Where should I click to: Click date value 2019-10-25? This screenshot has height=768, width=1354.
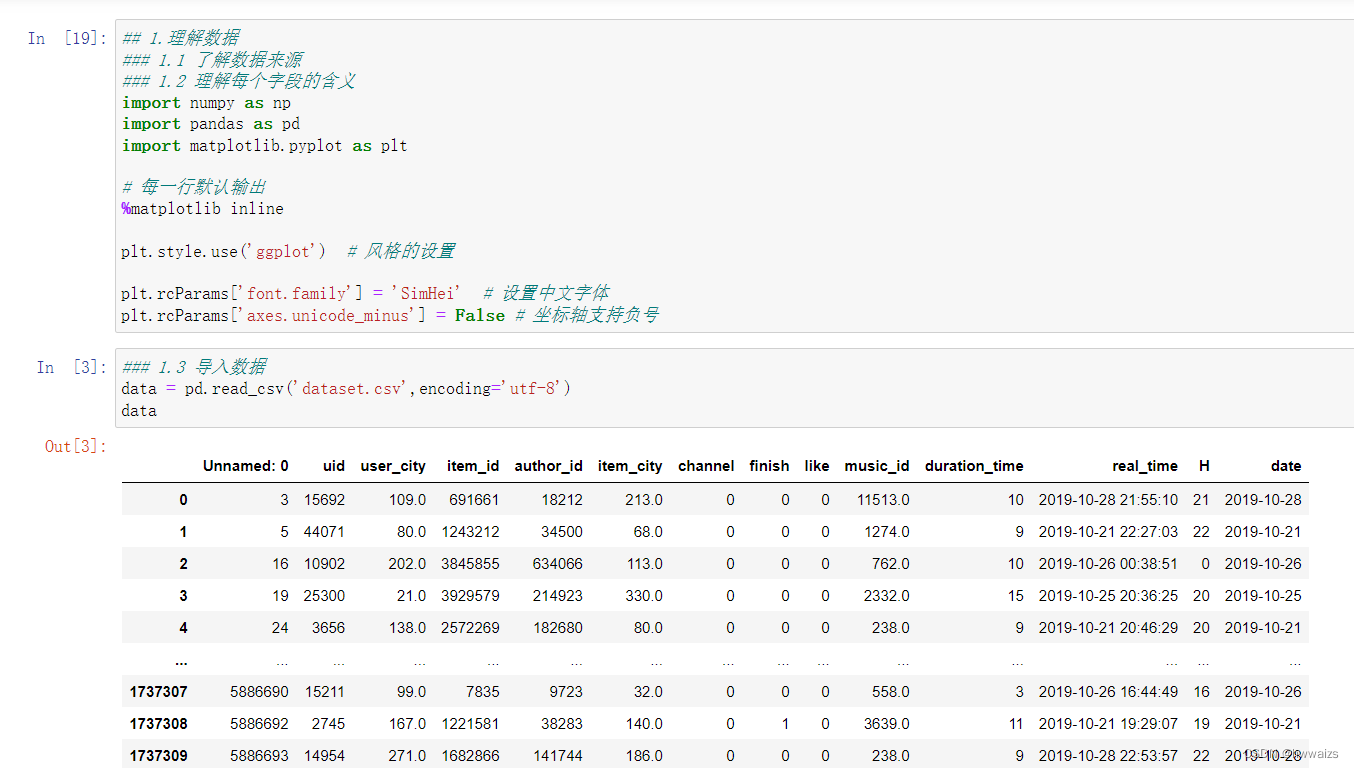click(x=1263, y=596)
